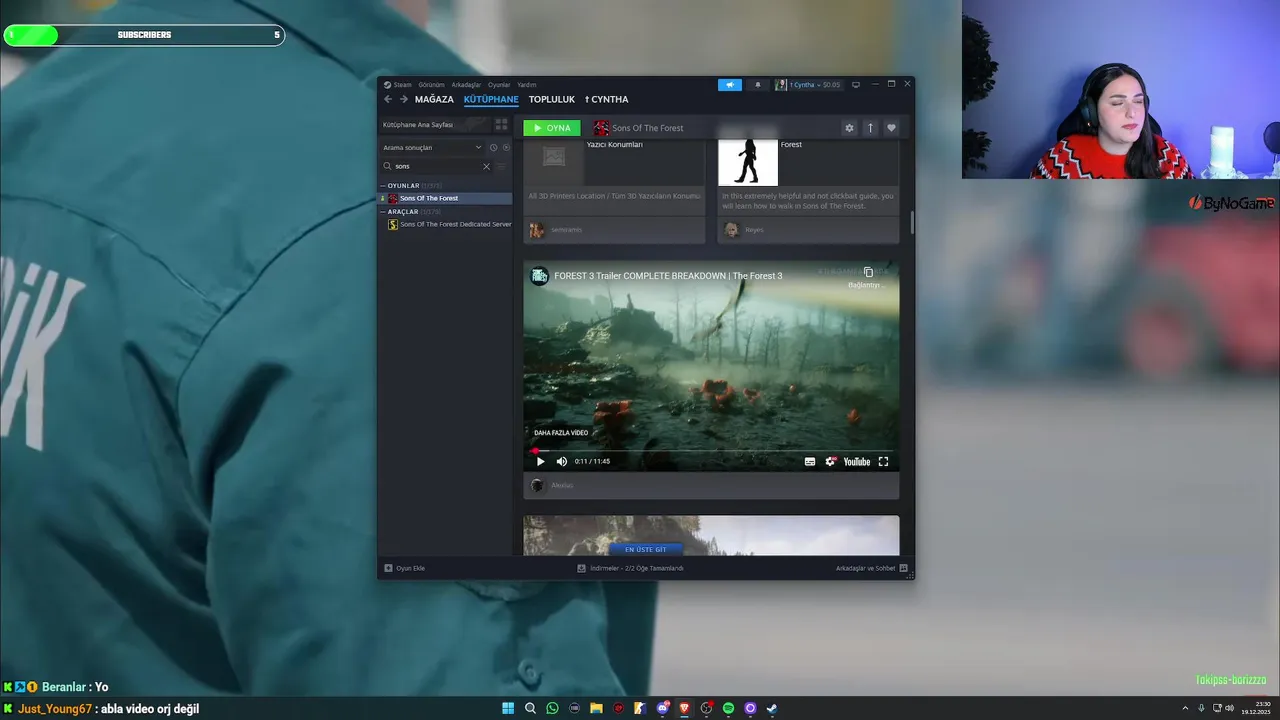The height and width of the screenshot is (720, 1280).
Task: Expand the Arama sonuçları dropdown
Action: click(x=432, y=148)
